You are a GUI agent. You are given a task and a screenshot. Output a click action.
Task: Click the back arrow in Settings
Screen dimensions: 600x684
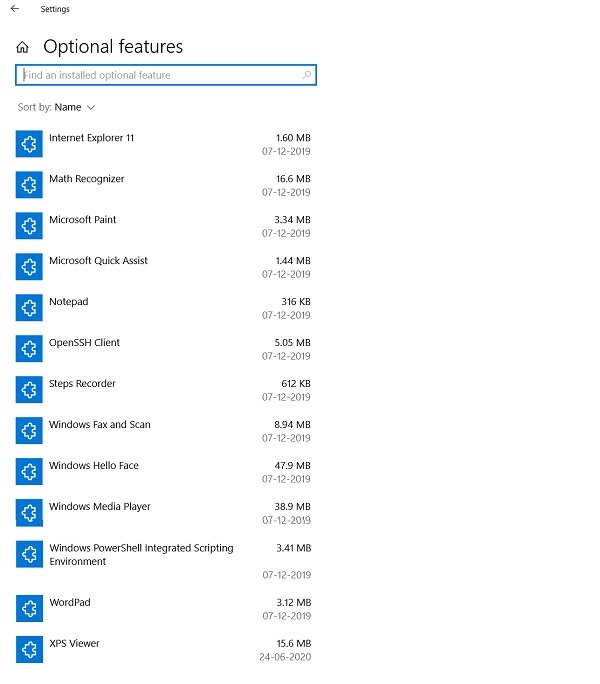click(15, 8)
